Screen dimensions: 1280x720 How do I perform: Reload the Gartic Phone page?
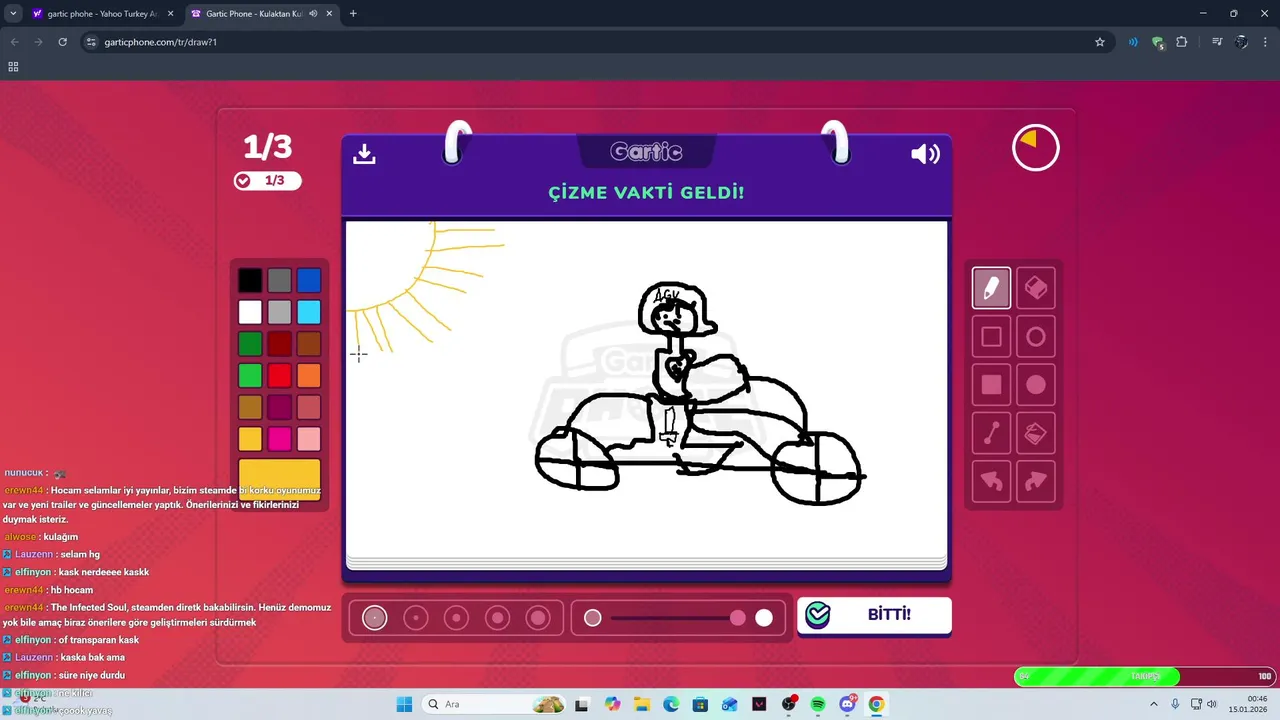62,42
